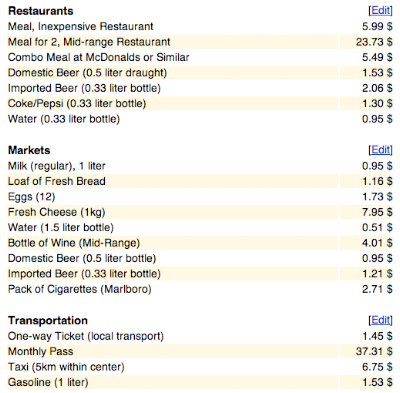Screen dimensions: 400x393
Task: Select the One-way Ticket (local transport) row
Action: (x=200, y=336)
